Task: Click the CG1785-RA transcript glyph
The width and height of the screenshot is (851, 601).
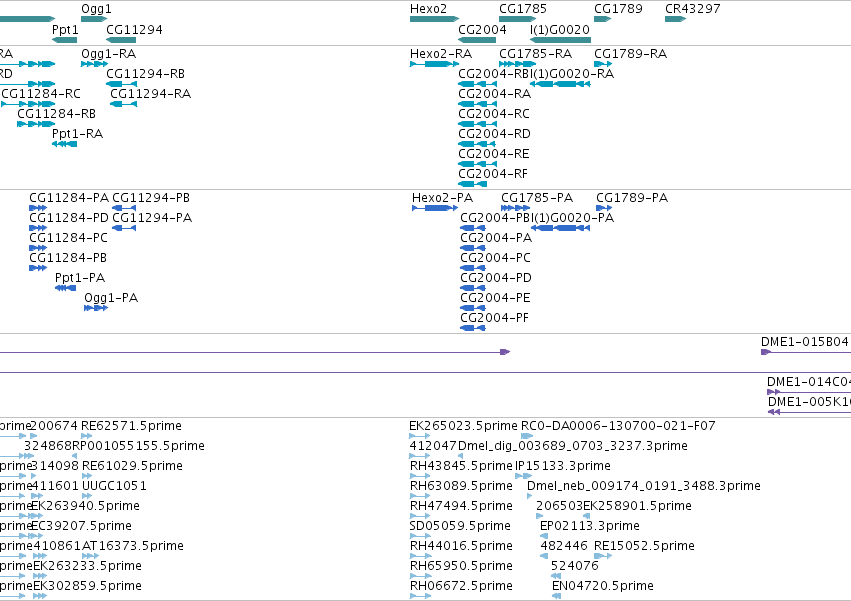Action: (x=517, y=64)
